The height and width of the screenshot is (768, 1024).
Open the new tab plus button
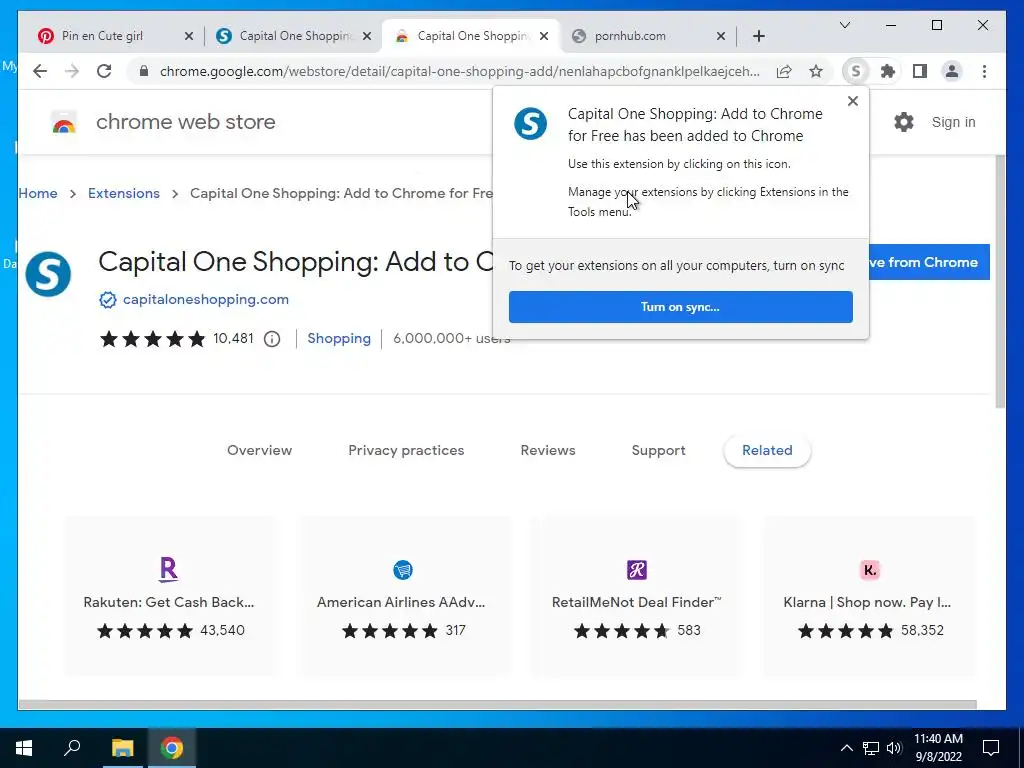[758, 36]
